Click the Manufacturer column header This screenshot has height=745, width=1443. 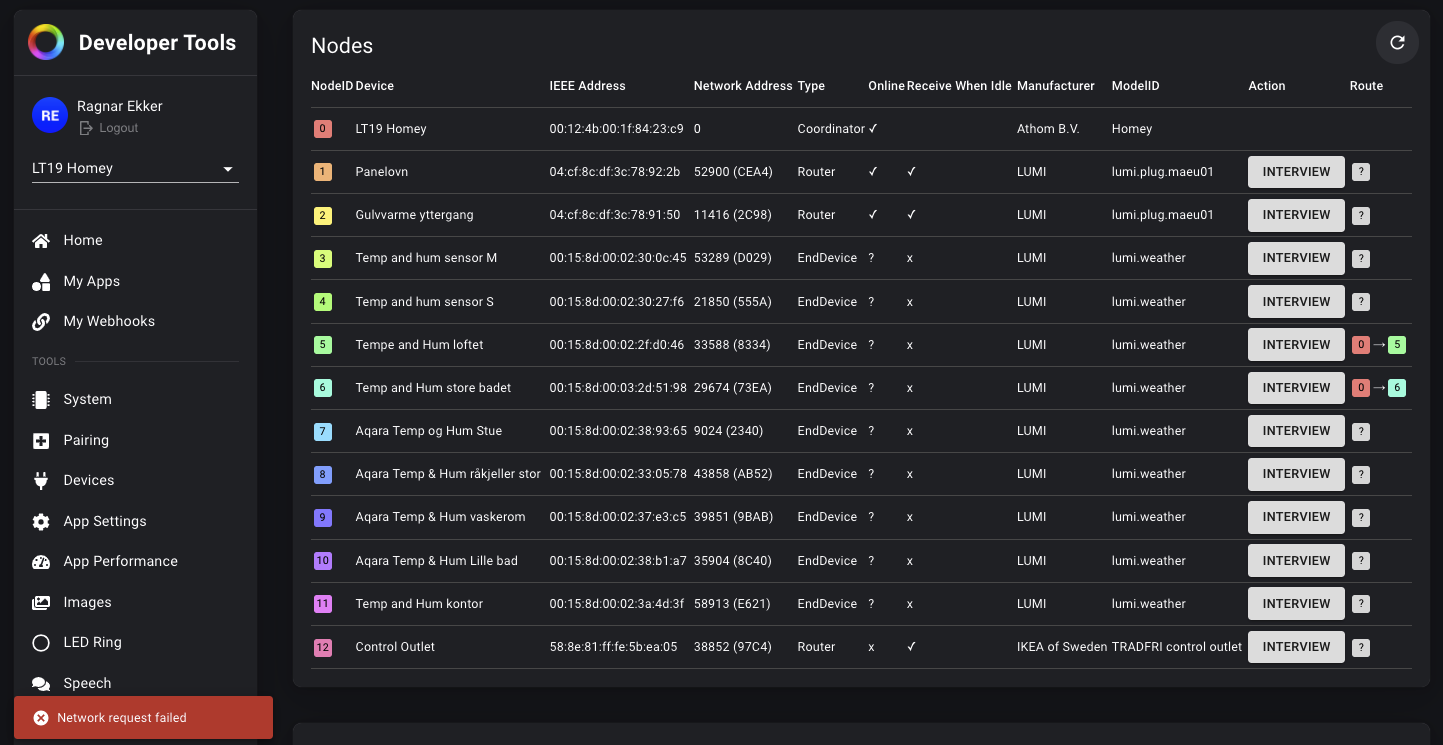pos(1056,86)
